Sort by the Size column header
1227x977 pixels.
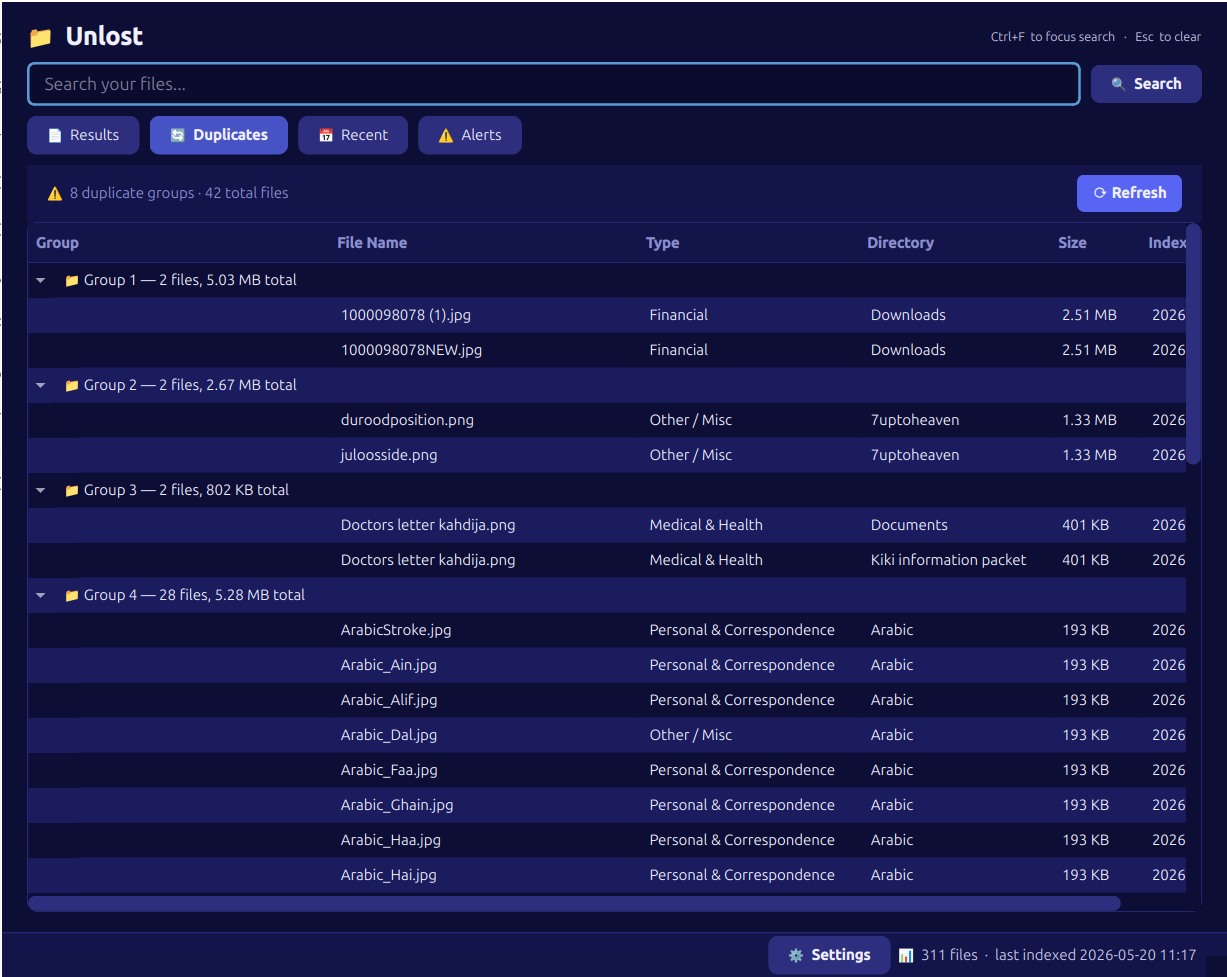coord(1072,243)
